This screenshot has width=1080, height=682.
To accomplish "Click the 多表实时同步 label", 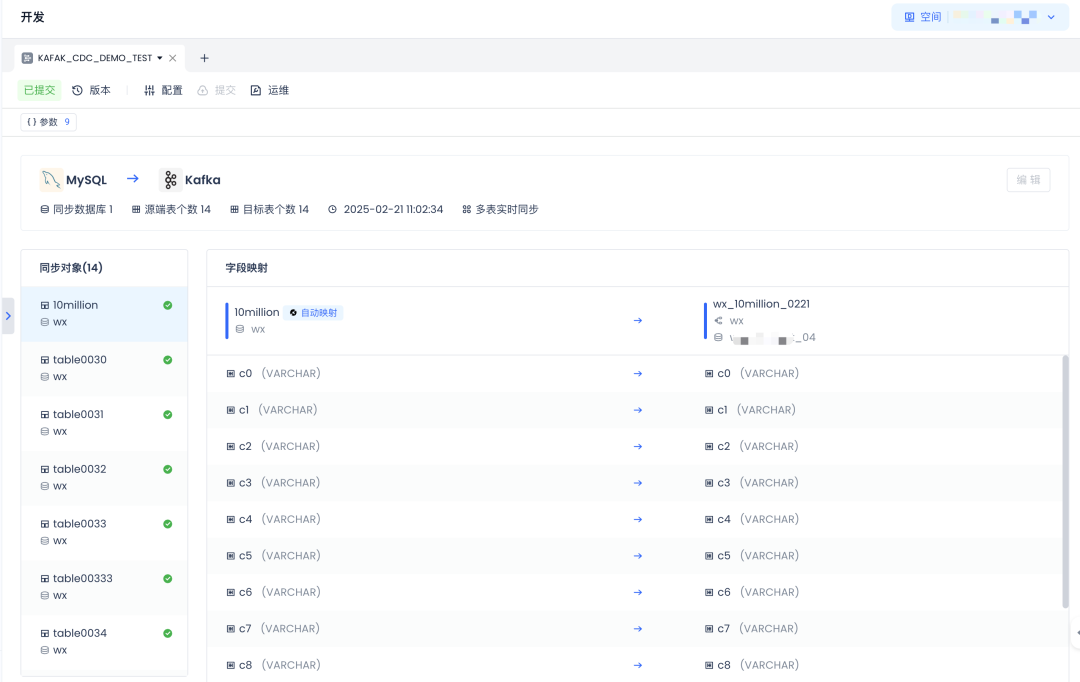I will tap(500, 209).
